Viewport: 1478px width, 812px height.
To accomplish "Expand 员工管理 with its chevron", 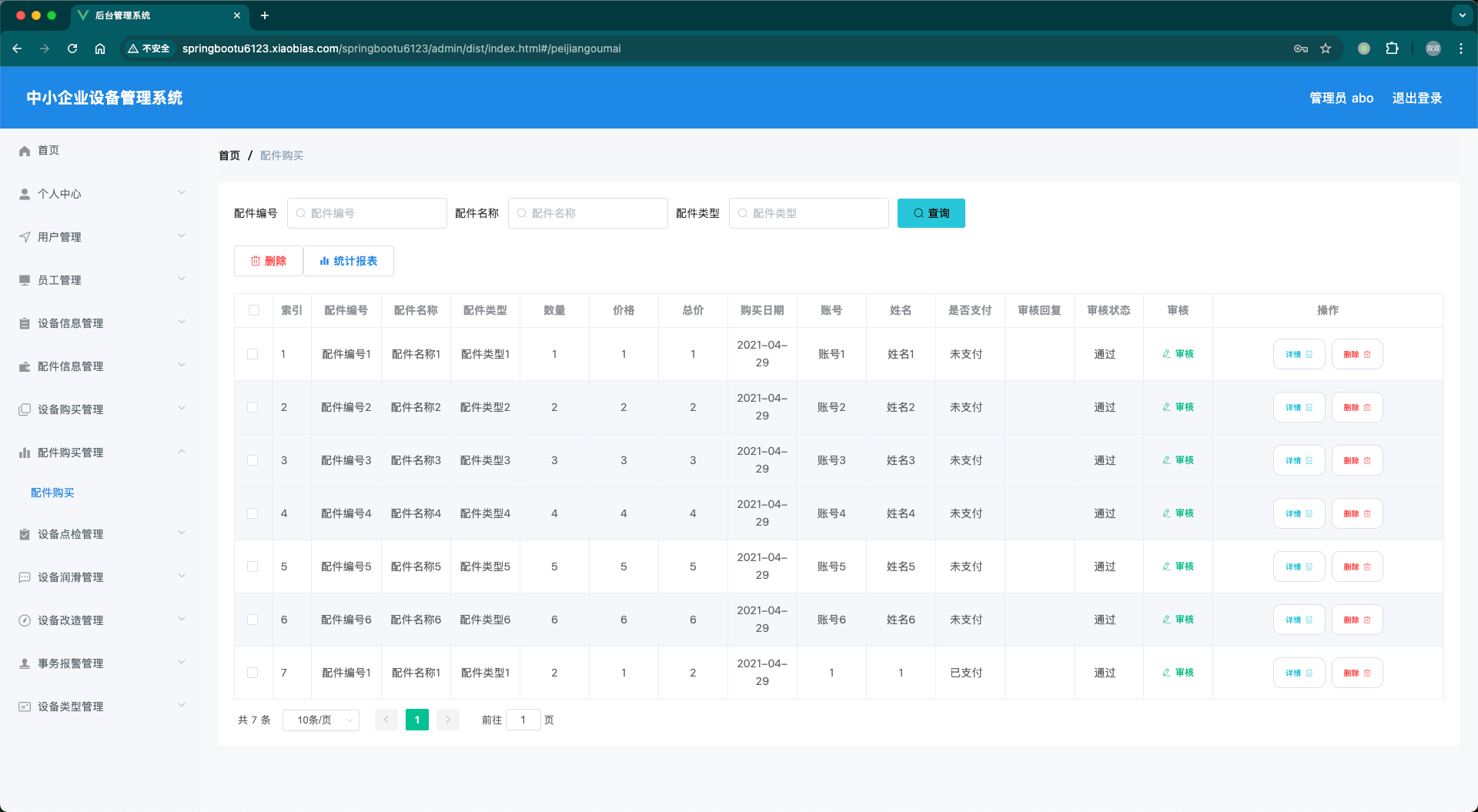I will coord(182,279).
